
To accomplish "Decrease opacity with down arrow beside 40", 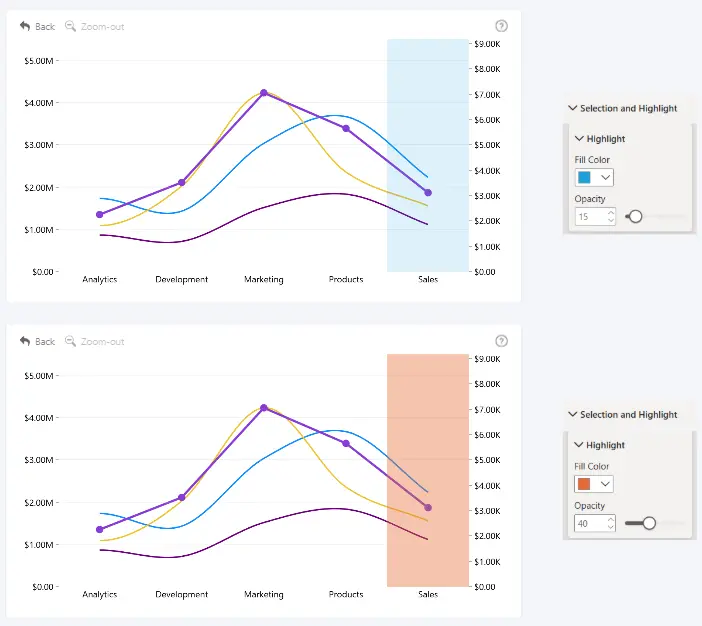I will (610, 527).
